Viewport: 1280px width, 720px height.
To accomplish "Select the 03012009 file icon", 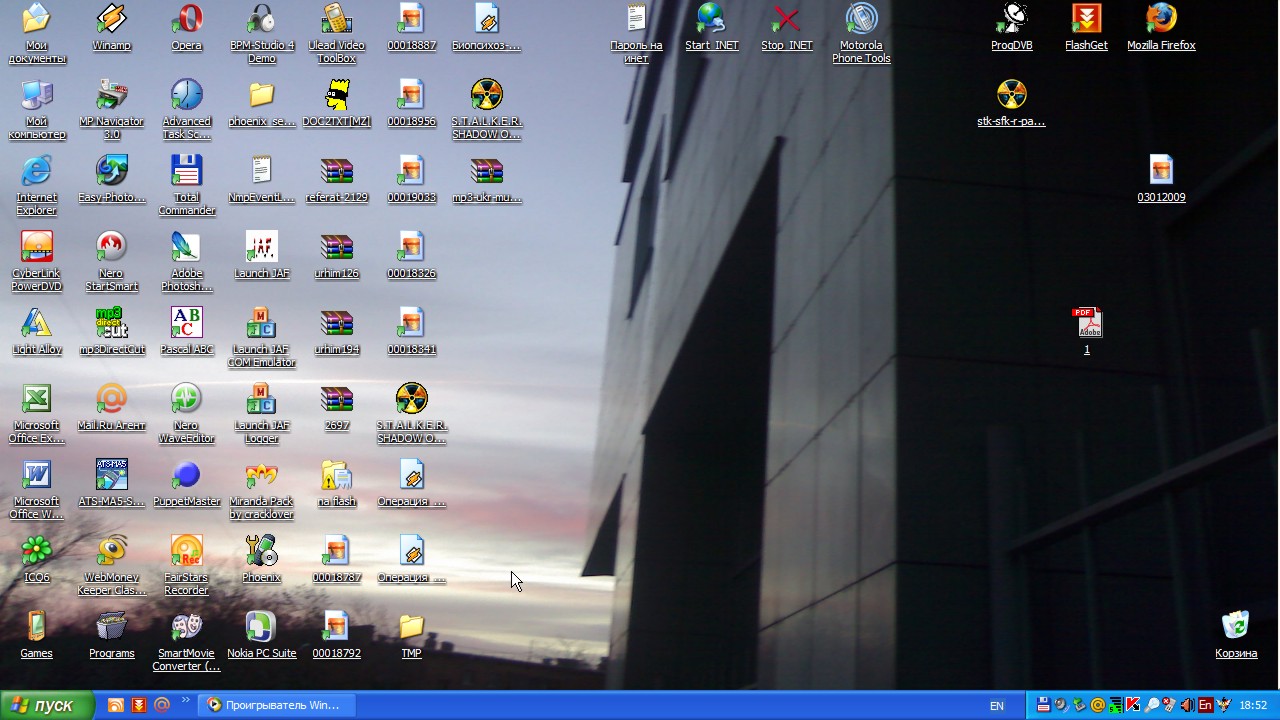I will coord(1161,178).
